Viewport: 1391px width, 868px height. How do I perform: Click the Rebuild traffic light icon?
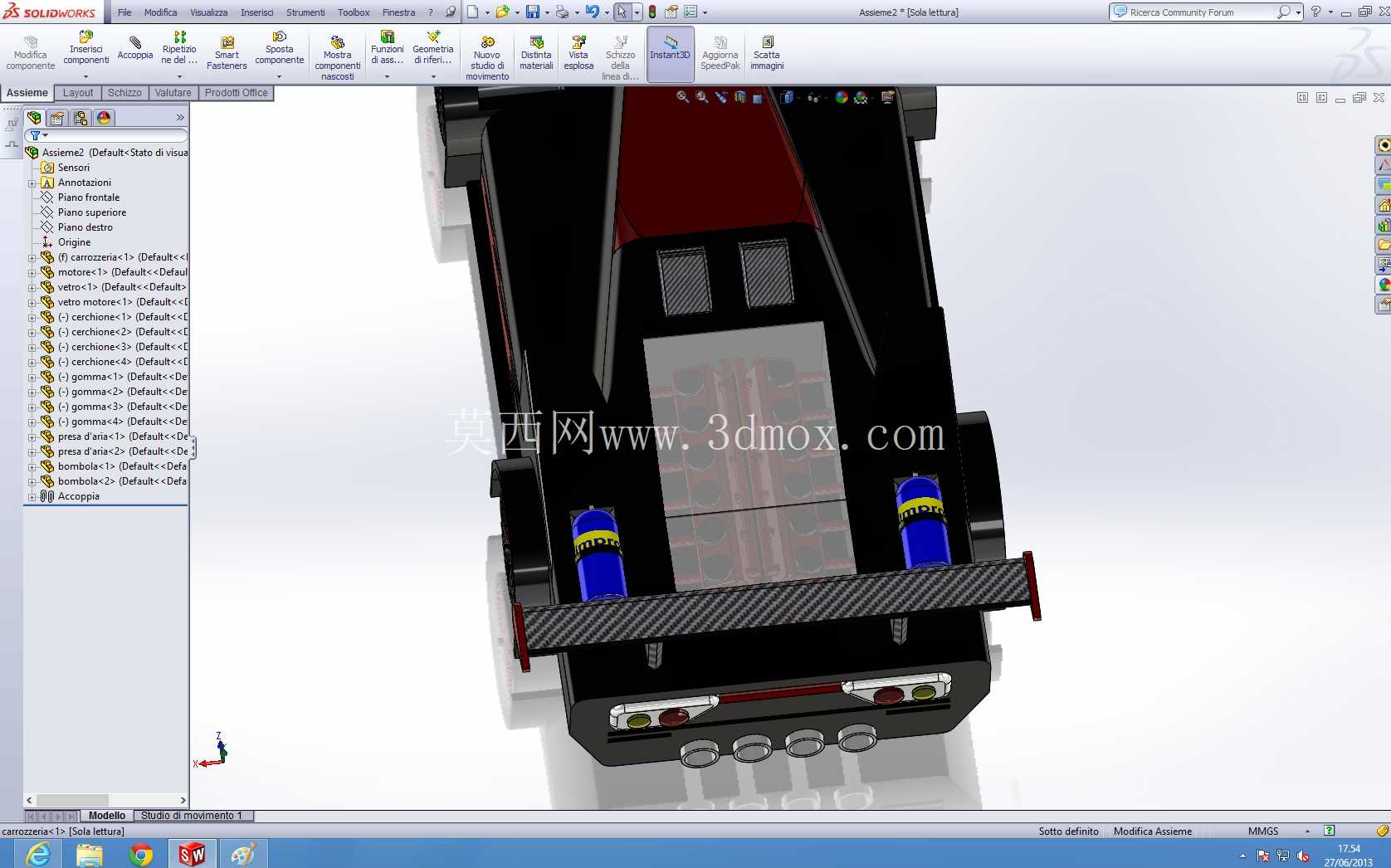652,12
